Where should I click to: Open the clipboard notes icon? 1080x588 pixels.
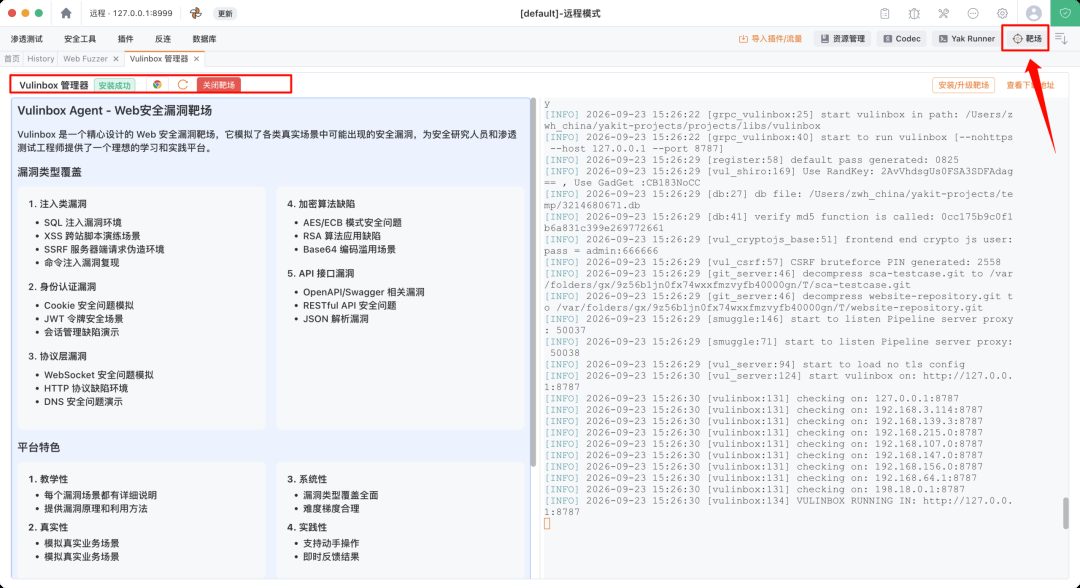(x=885, y=13)
